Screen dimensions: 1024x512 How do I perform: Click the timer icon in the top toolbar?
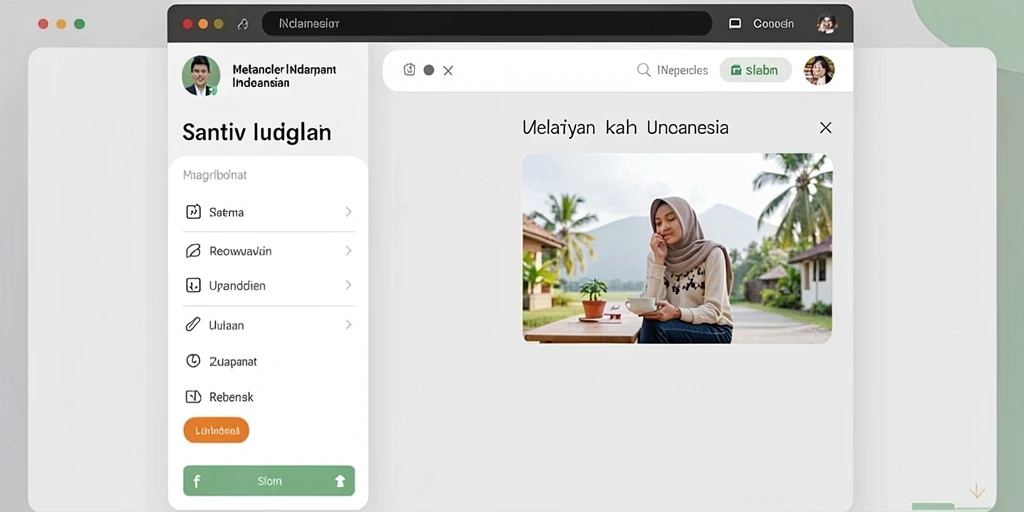click(x=409, y=70)
